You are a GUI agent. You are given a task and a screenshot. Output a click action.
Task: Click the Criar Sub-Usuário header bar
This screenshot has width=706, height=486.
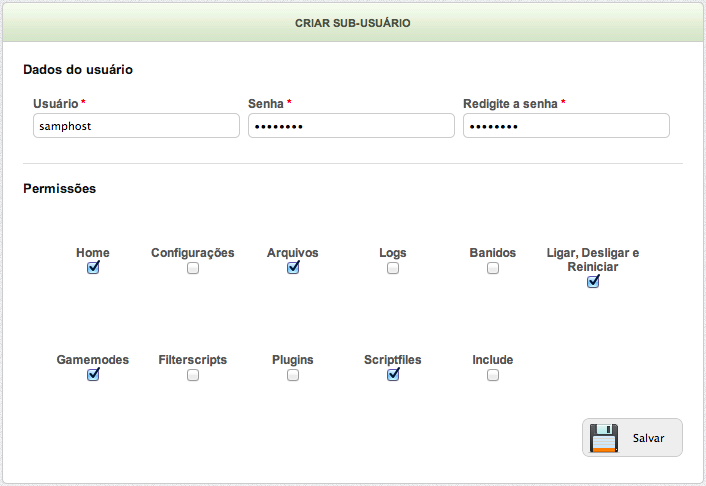point(353,23)
